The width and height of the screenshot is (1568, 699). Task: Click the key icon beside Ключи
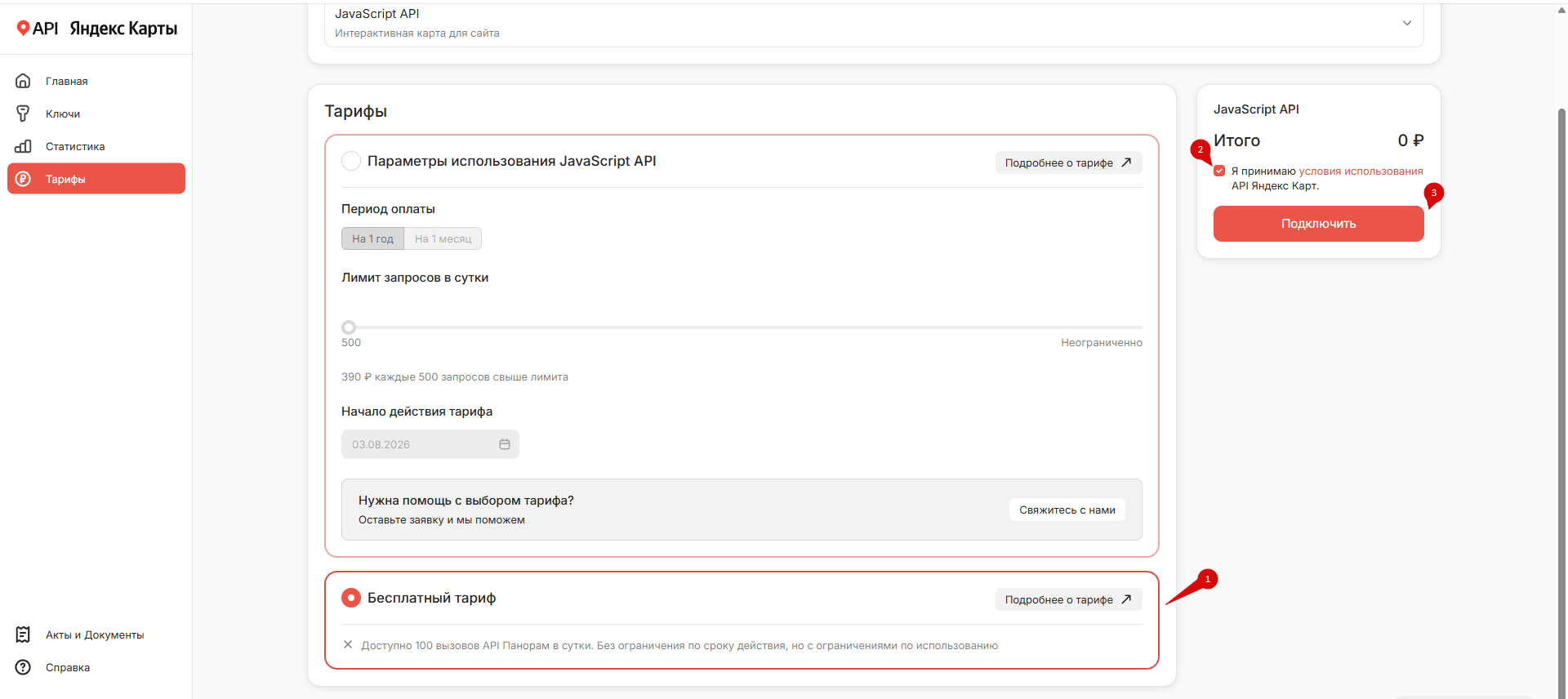tap(23, 114)
